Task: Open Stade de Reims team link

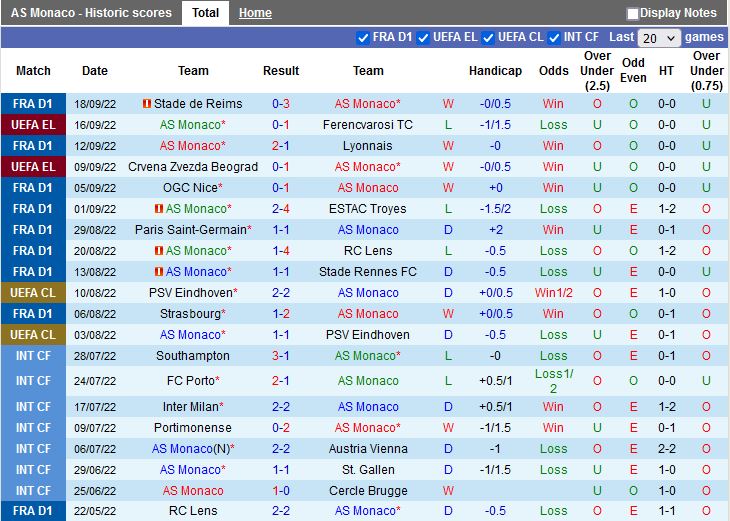Action: 198,103
